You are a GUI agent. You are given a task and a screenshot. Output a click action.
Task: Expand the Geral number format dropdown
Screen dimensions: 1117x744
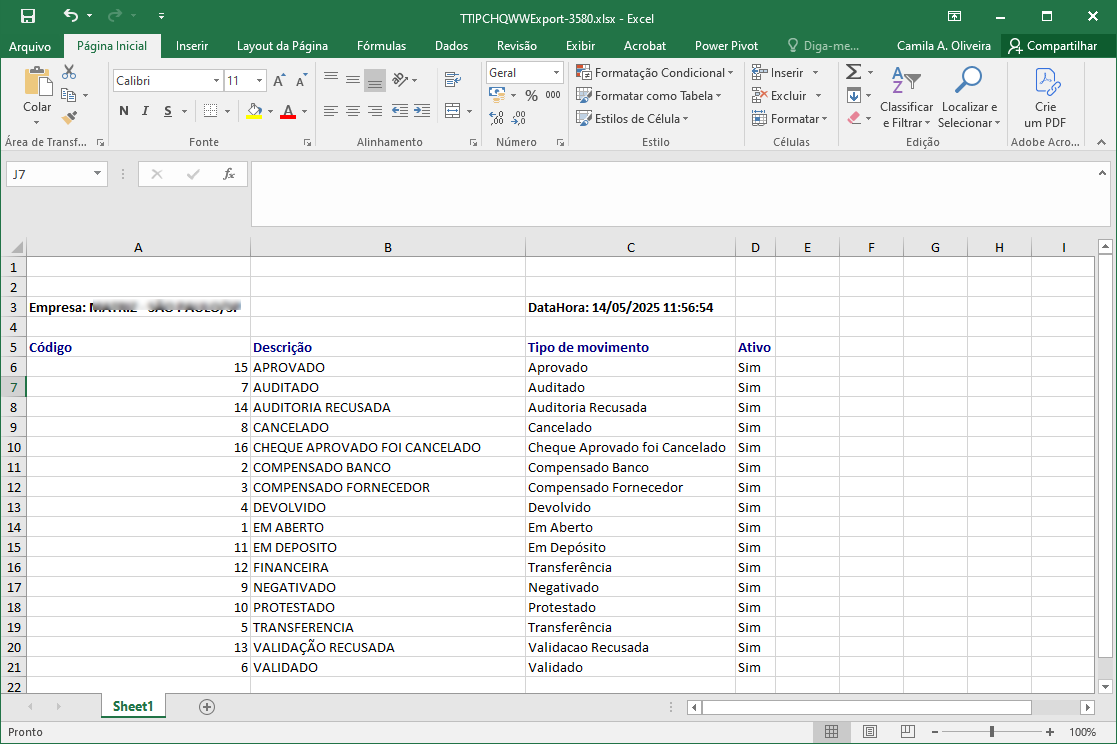556,73
